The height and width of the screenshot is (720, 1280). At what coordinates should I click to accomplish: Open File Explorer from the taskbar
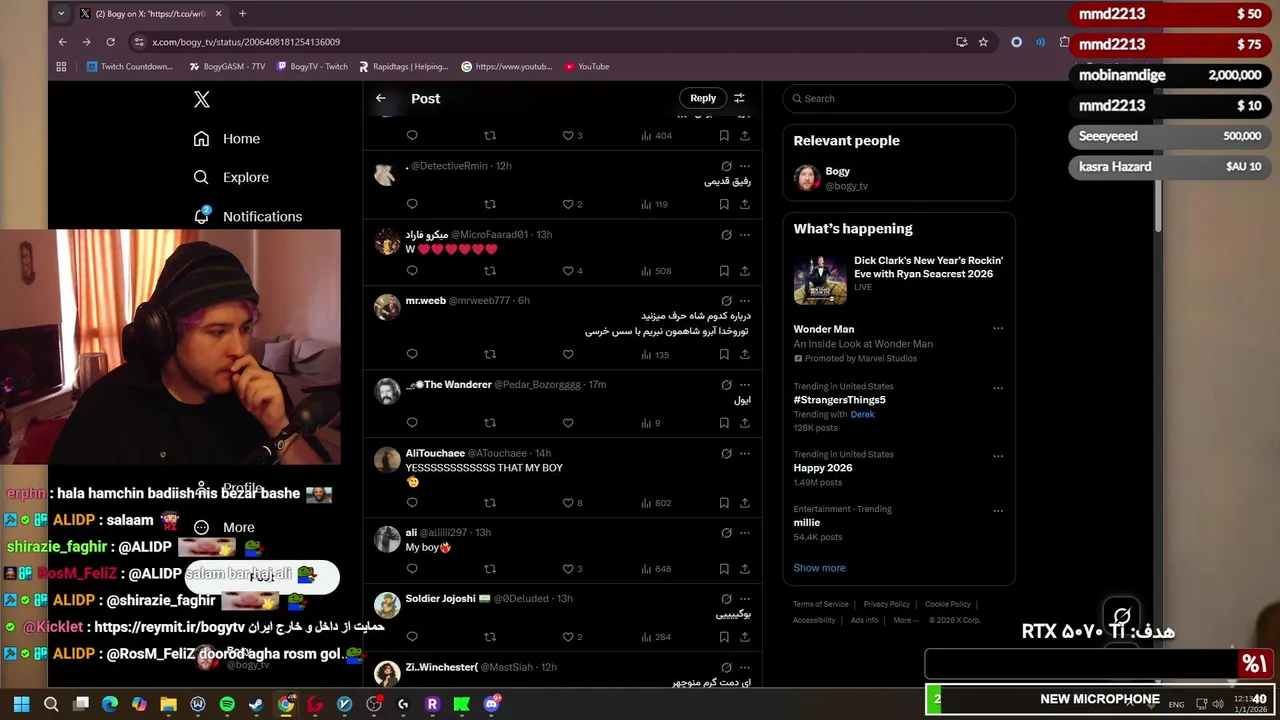click(x=168, y=704)
